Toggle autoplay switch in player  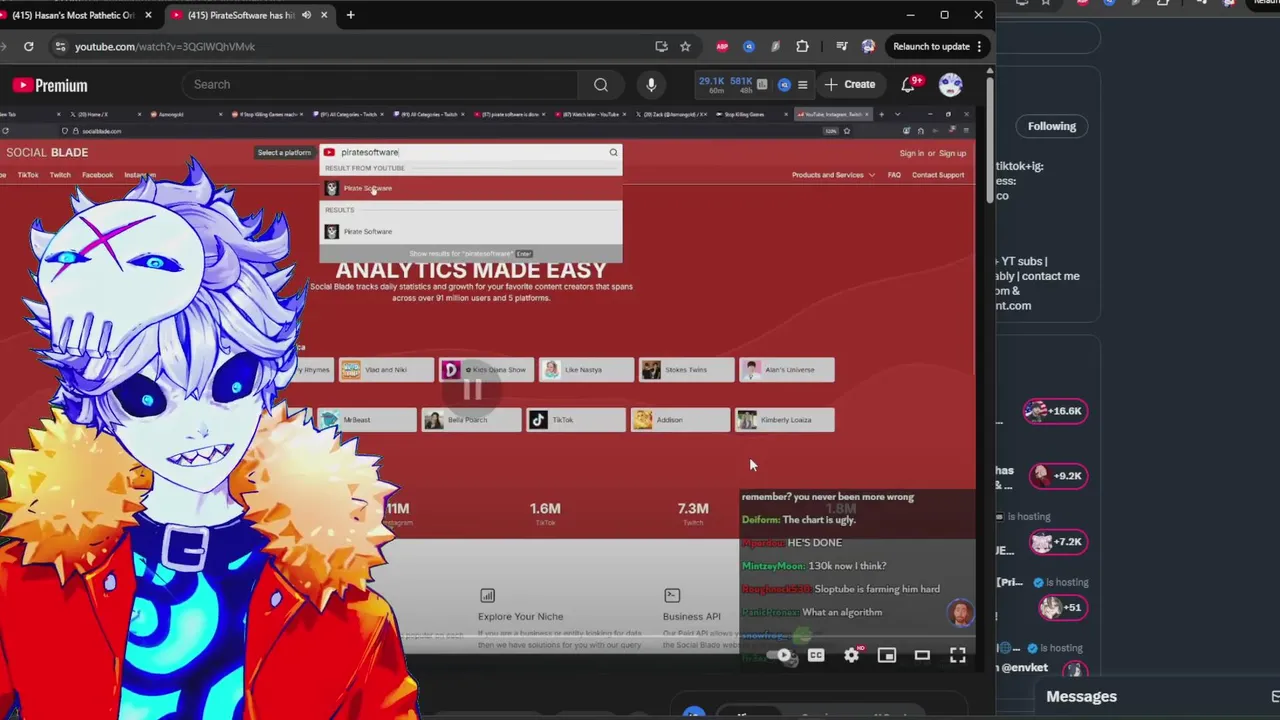click(784, 656)
